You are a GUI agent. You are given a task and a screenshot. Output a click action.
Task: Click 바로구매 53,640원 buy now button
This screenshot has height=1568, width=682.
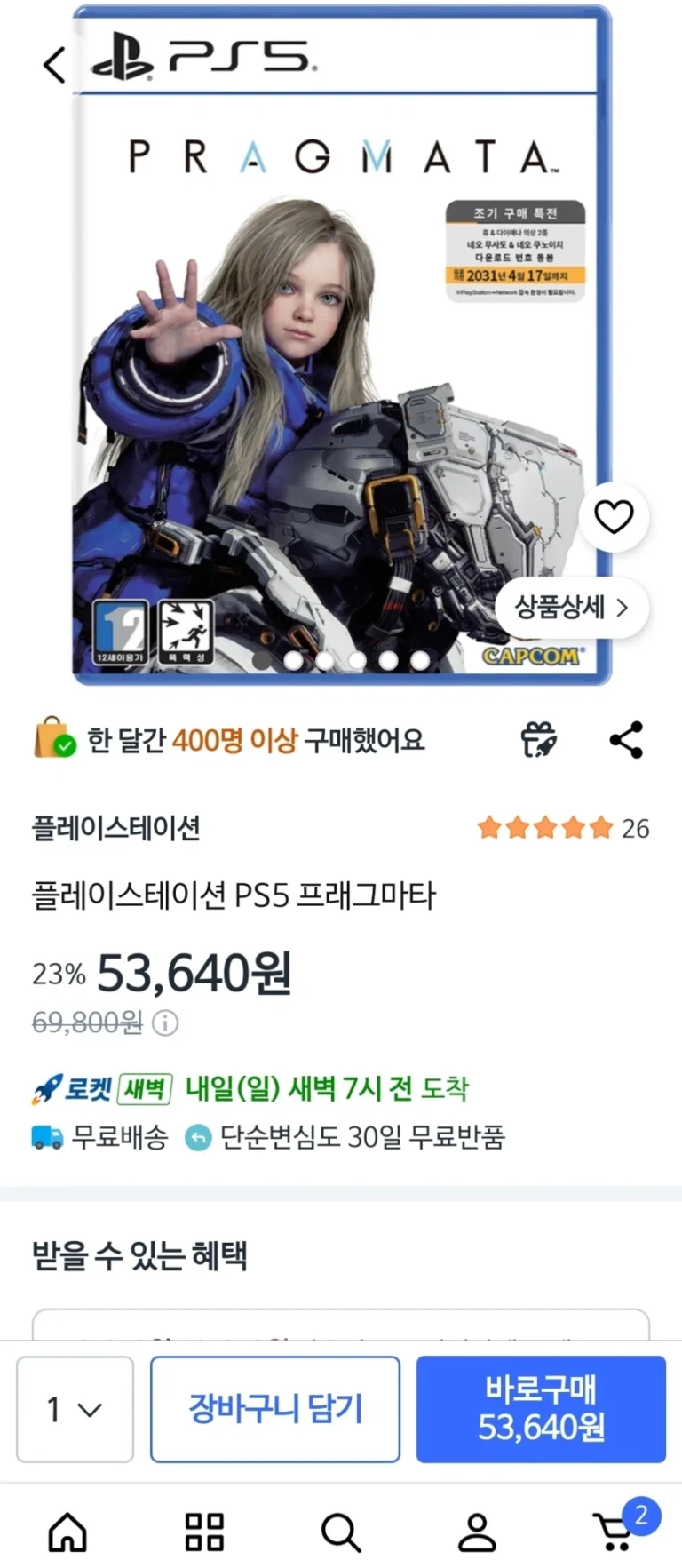[x=541, y=1409]
